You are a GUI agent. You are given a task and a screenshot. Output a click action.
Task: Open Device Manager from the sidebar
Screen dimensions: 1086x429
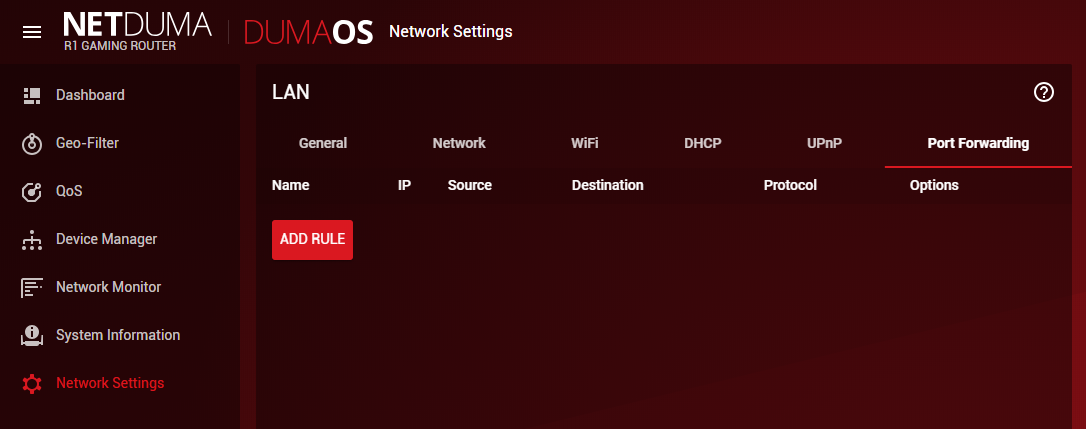tap(106, 239)
